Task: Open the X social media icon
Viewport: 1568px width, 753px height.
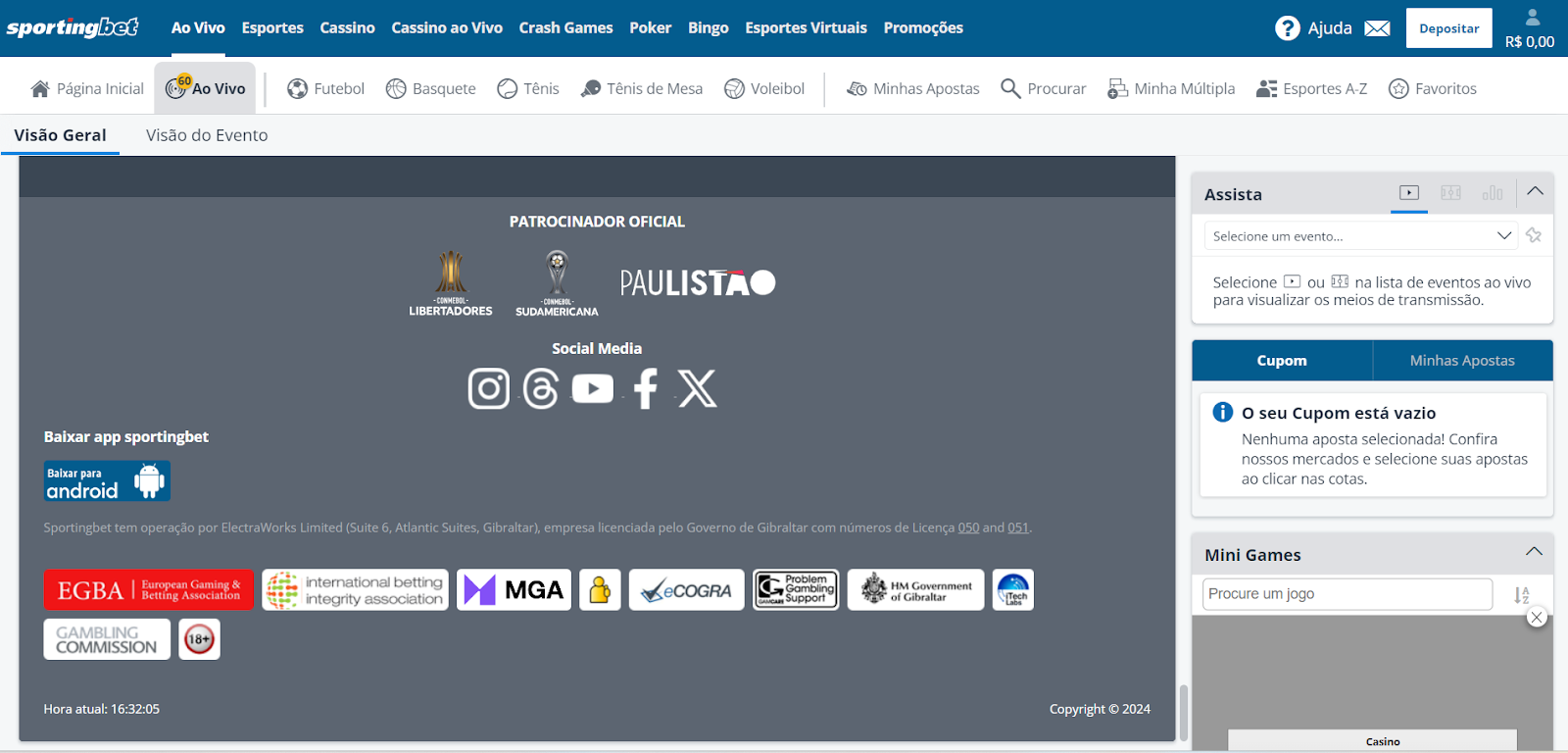Action: click(x=698, y=388)
